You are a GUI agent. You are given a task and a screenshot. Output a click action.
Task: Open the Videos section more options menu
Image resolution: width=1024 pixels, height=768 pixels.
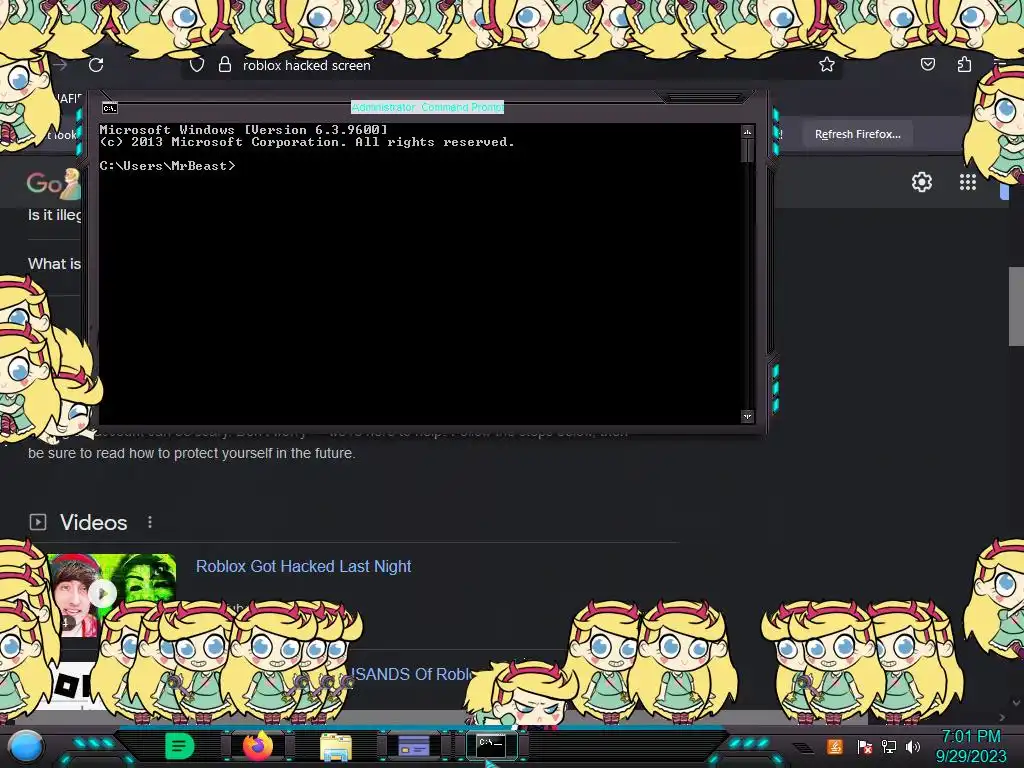point(150,522)
